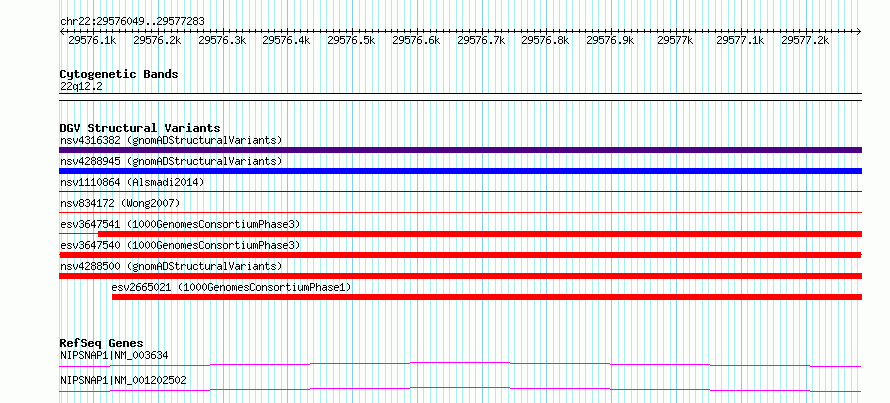Click the thin red nsv834172 variant line
890x403 pixels.
click(x=460, y=213)
